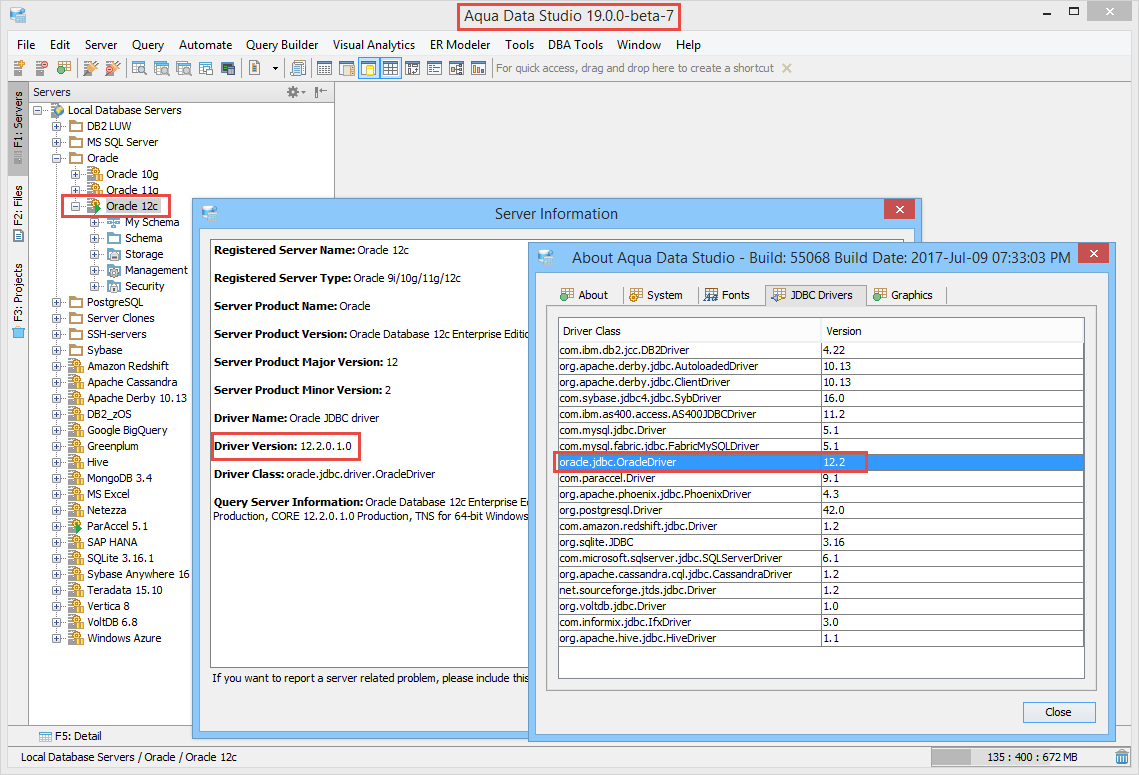Open the Server menu

[100, 45]
